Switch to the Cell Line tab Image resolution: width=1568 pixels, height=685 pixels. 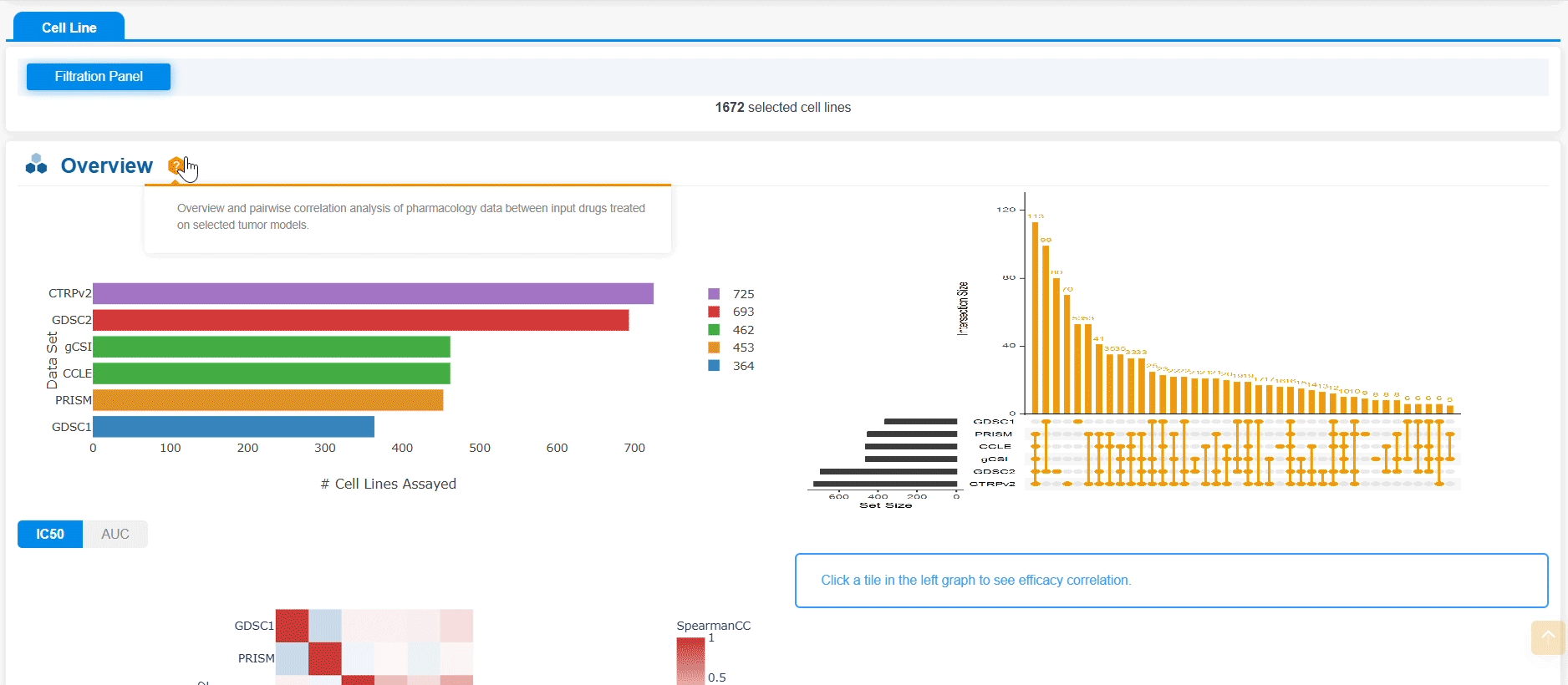(69, 28)
